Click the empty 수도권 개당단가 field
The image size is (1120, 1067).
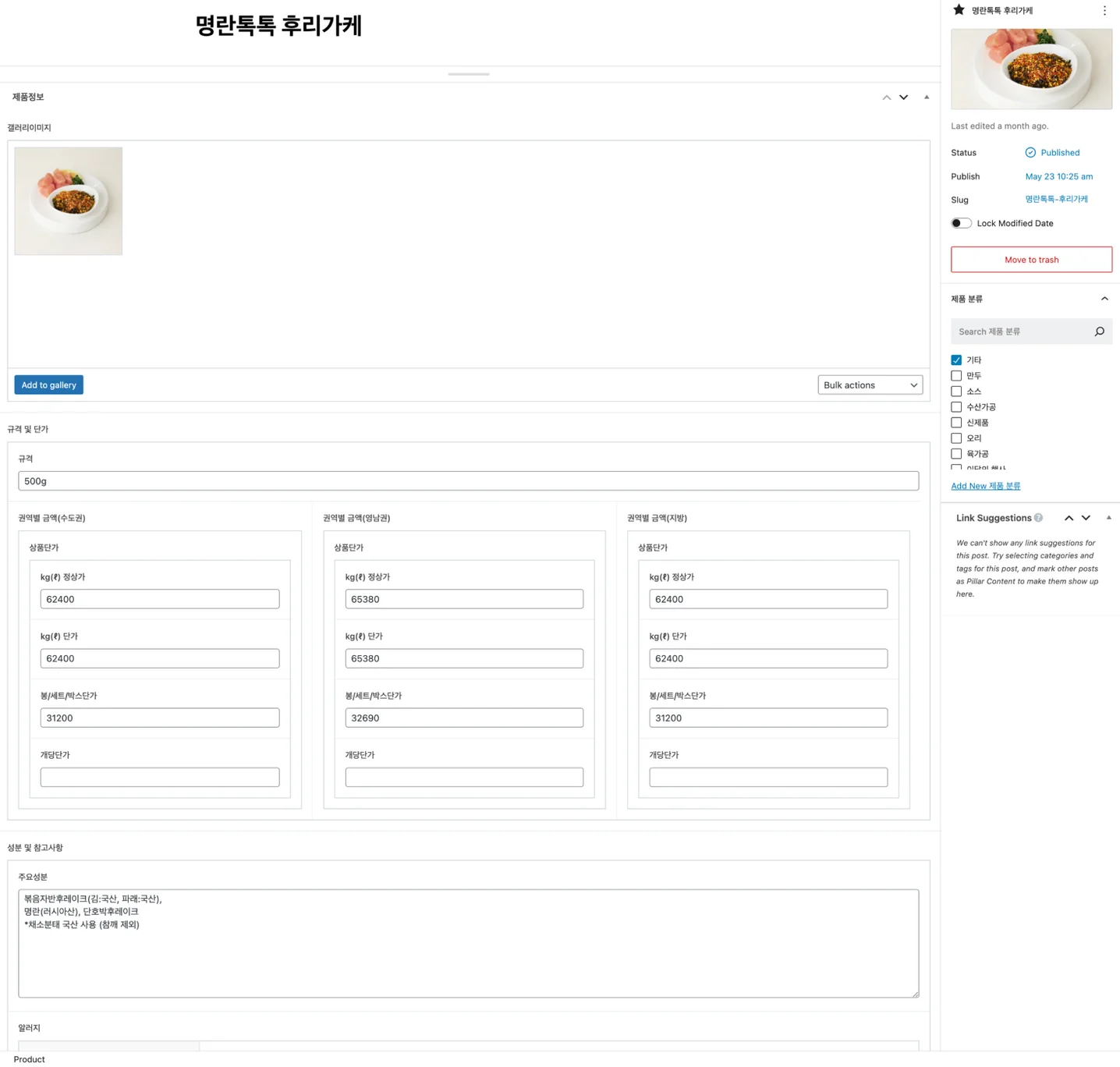pos(160,777)
